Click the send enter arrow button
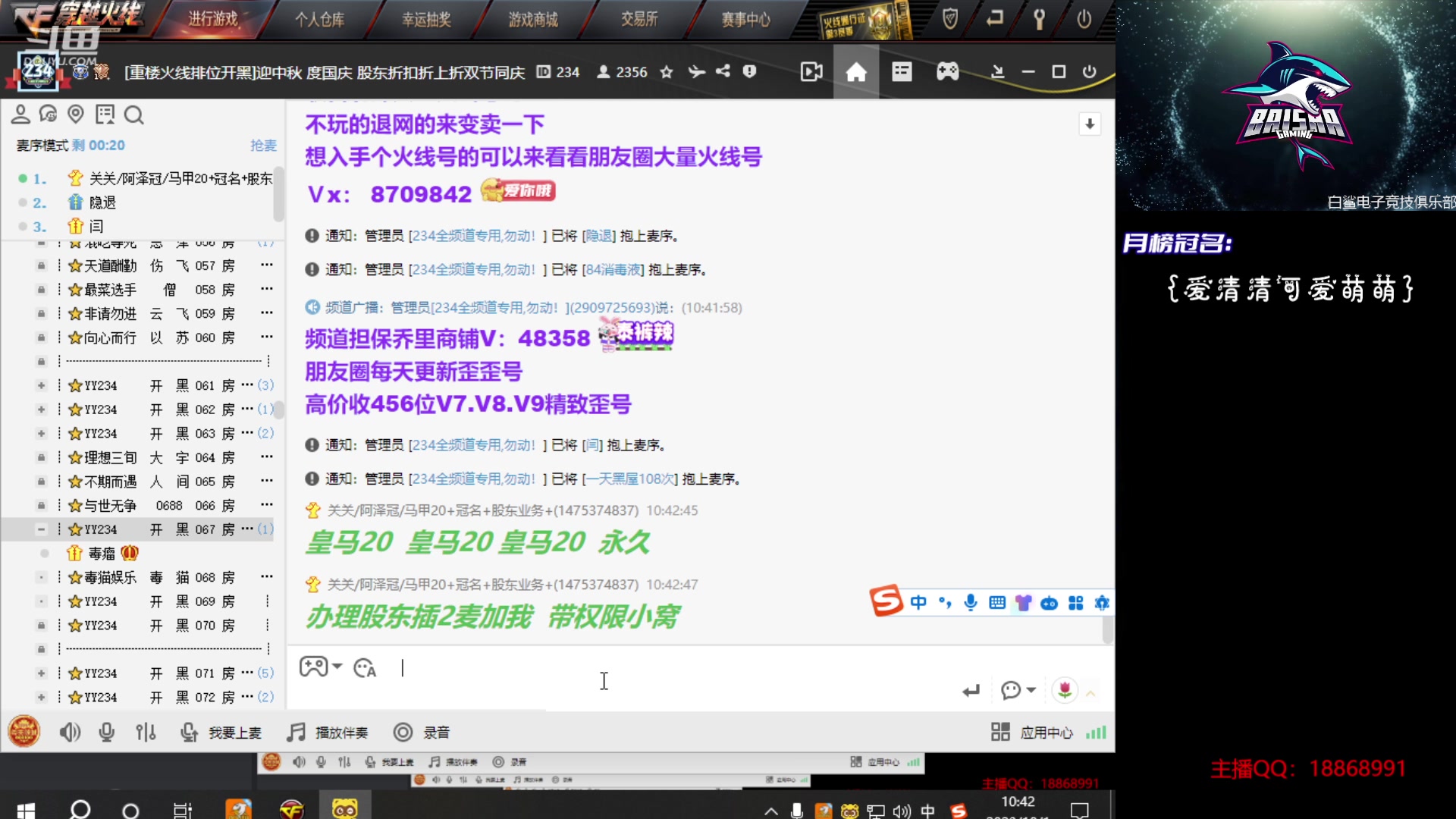This screenshot has width=1456, height=819. tap(971, 691)
